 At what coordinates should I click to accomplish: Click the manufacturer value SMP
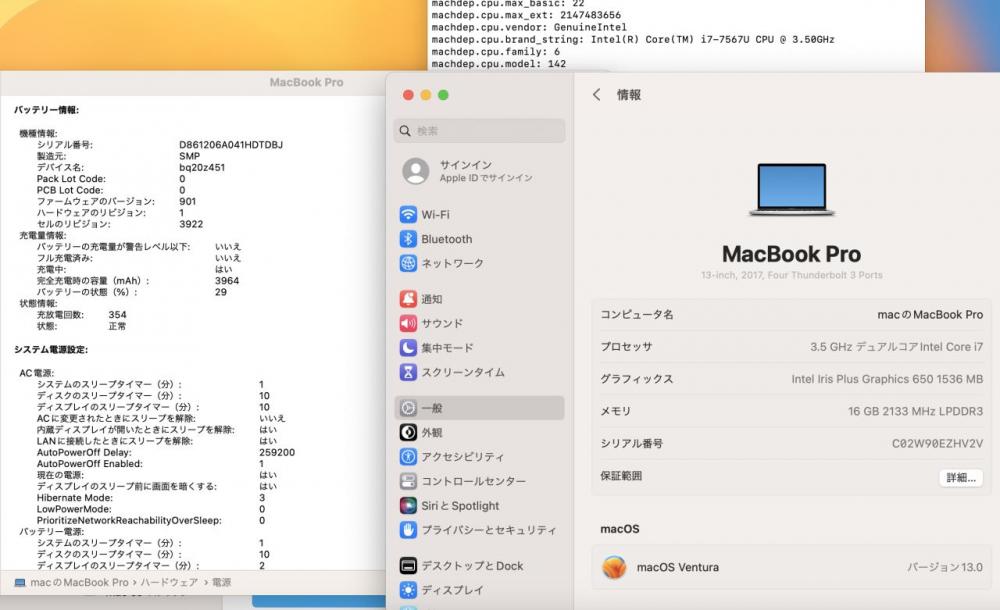189,156
